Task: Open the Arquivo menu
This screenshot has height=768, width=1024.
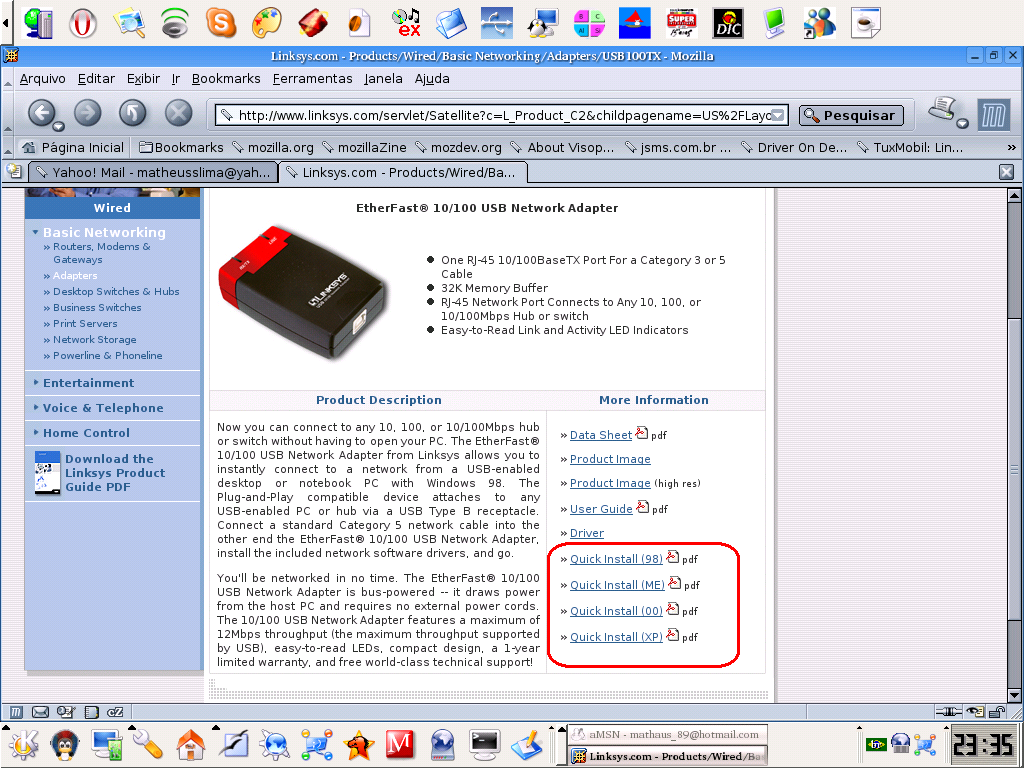Action: 42,78
